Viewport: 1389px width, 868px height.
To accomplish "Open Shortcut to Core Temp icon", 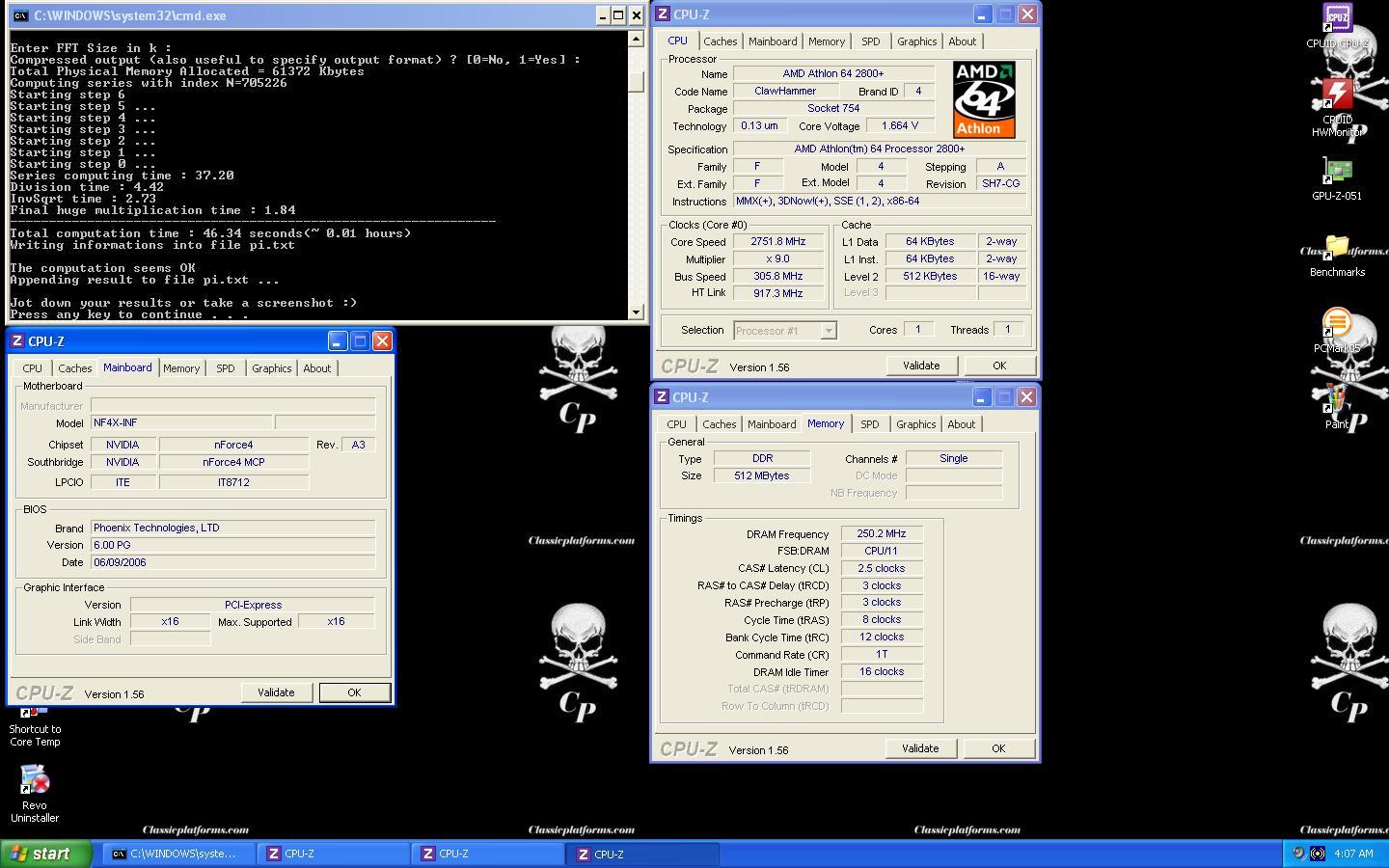I will (x=35, y=727).
